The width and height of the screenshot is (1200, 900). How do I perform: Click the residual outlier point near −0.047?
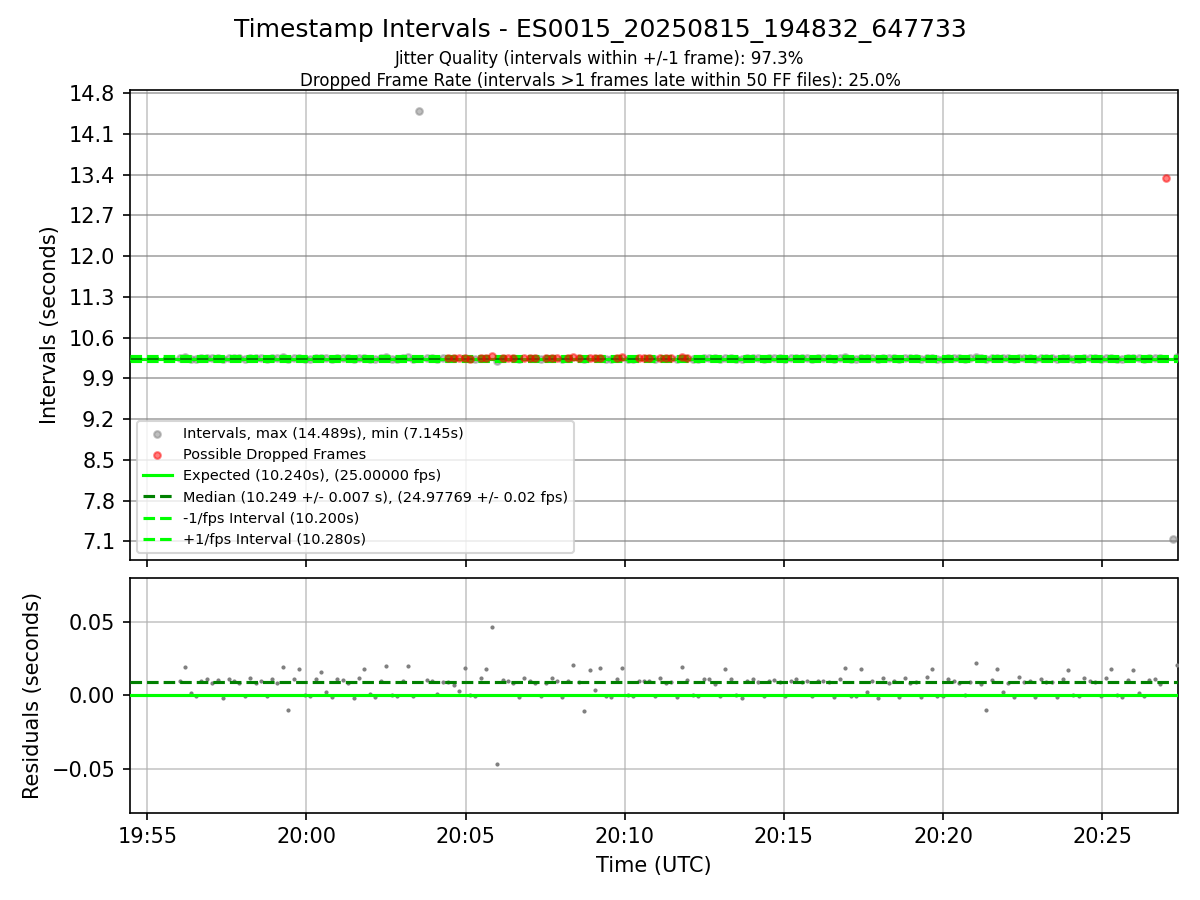coord(497,764)
